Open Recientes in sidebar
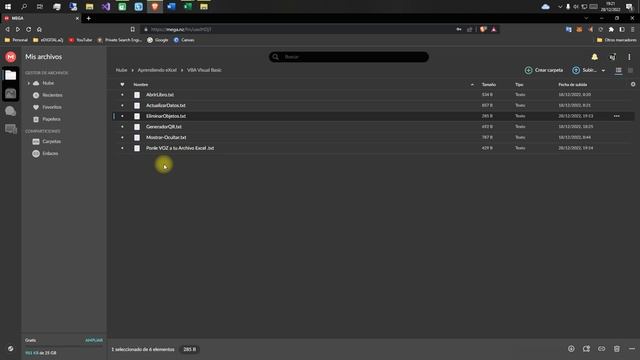 52,95
